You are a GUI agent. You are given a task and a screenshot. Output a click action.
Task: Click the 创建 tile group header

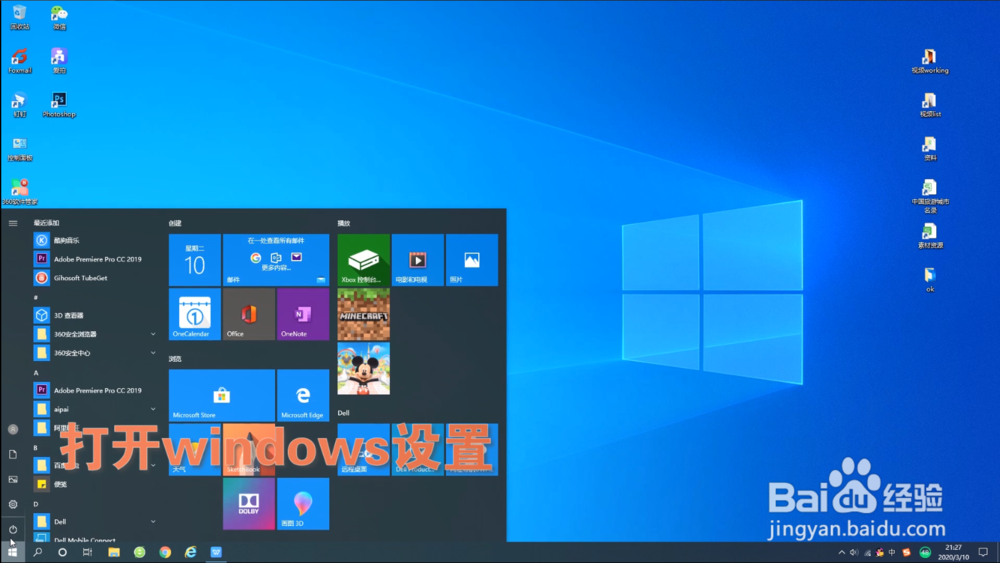pyautogui.click(x=175, y=223)
